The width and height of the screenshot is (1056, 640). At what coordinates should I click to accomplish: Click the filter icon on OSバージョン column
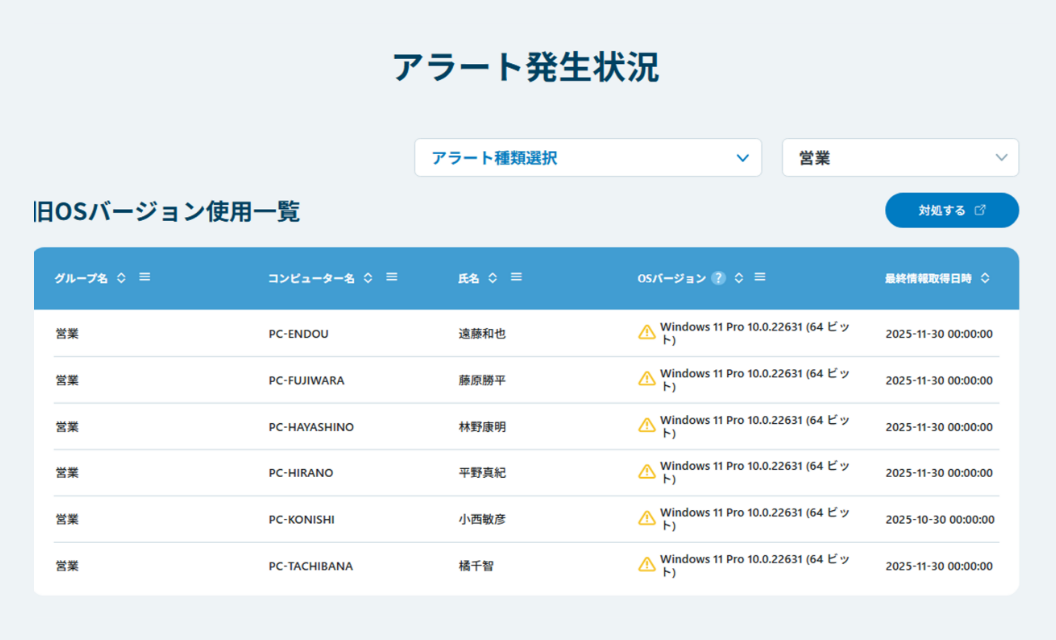point(759,278)
